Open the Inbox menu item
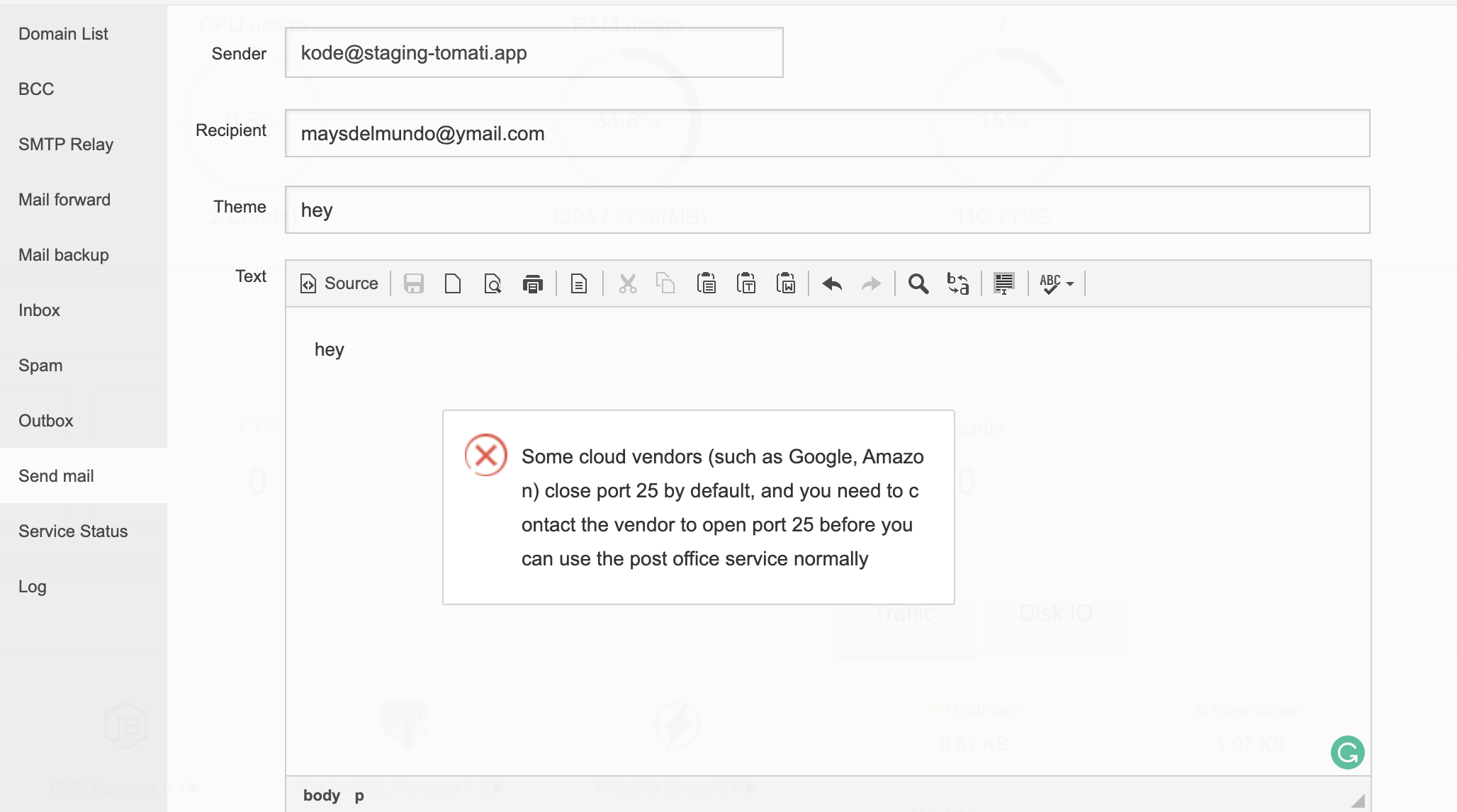Viewport: 1457px width, 812px height. (39, 310)
